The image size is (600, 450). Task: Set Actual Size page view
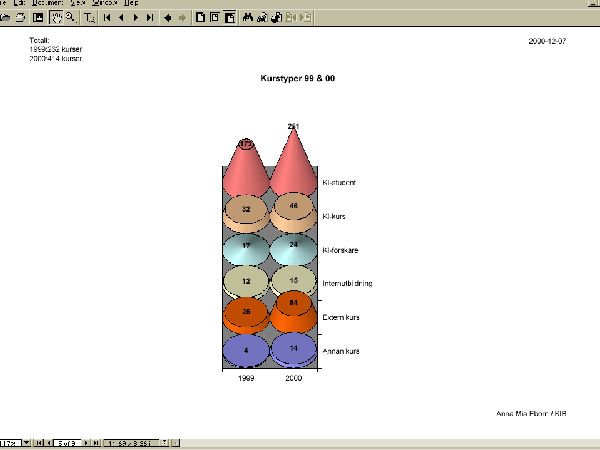[200, 17]
